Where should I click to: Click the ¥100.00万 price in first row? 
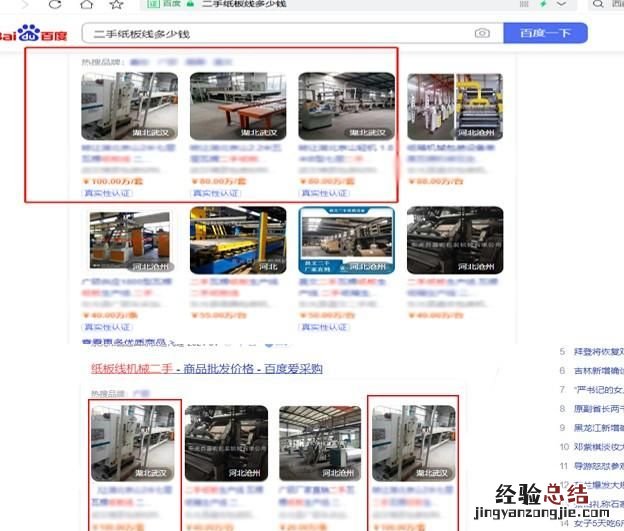pos(112,182)
